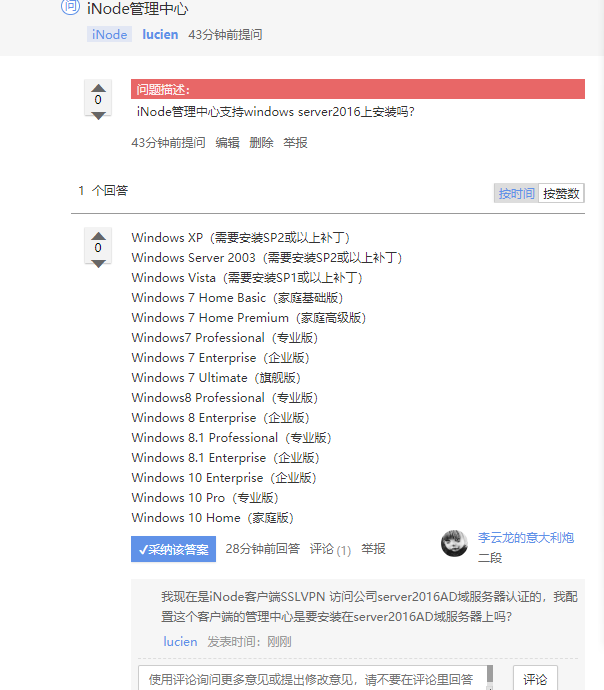The height and width of the screenshot is (690, 604).
Task: Click the '问题描述:' red header bar
Action: pyautogui.click(x=358, y=89)
